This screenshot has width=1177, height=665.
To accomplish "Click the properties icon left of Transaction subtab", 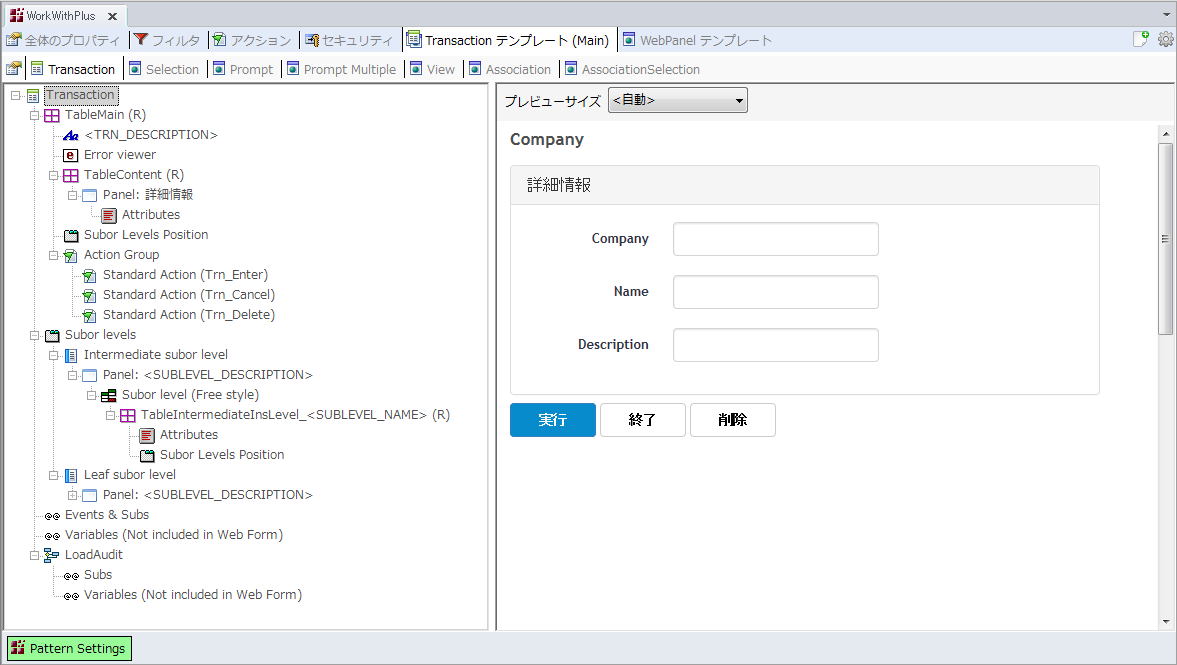I will [x=14, y=69].
